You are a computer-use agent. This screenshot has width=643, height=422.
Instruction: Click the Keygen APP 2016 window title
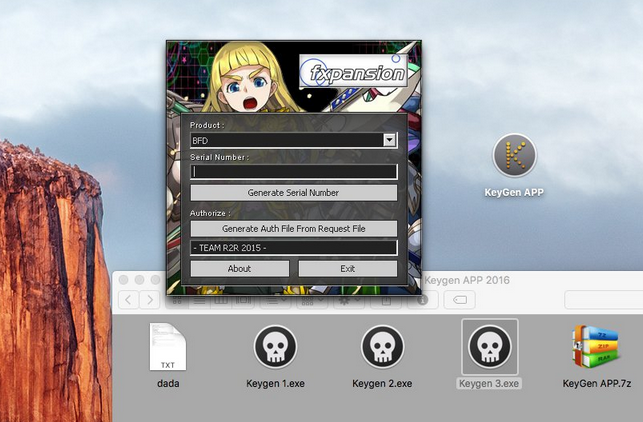click(x=467, y=280)
